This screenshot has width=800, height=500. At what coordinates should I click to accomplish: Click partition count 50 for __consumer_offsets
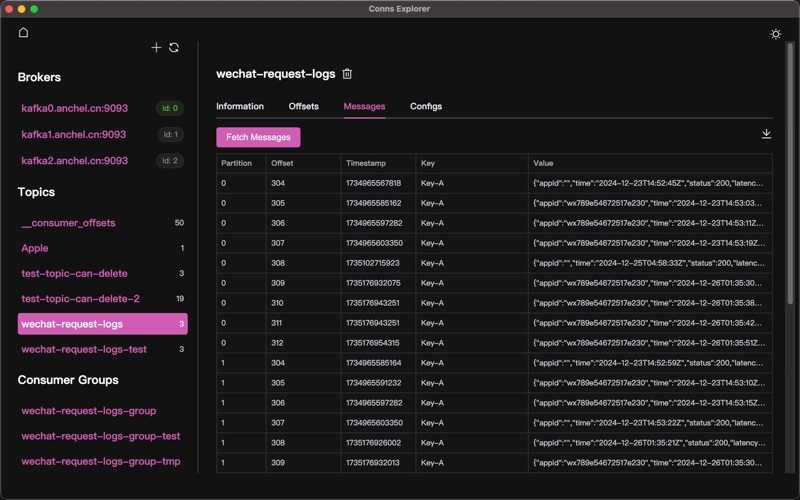(x=179, y=223)
